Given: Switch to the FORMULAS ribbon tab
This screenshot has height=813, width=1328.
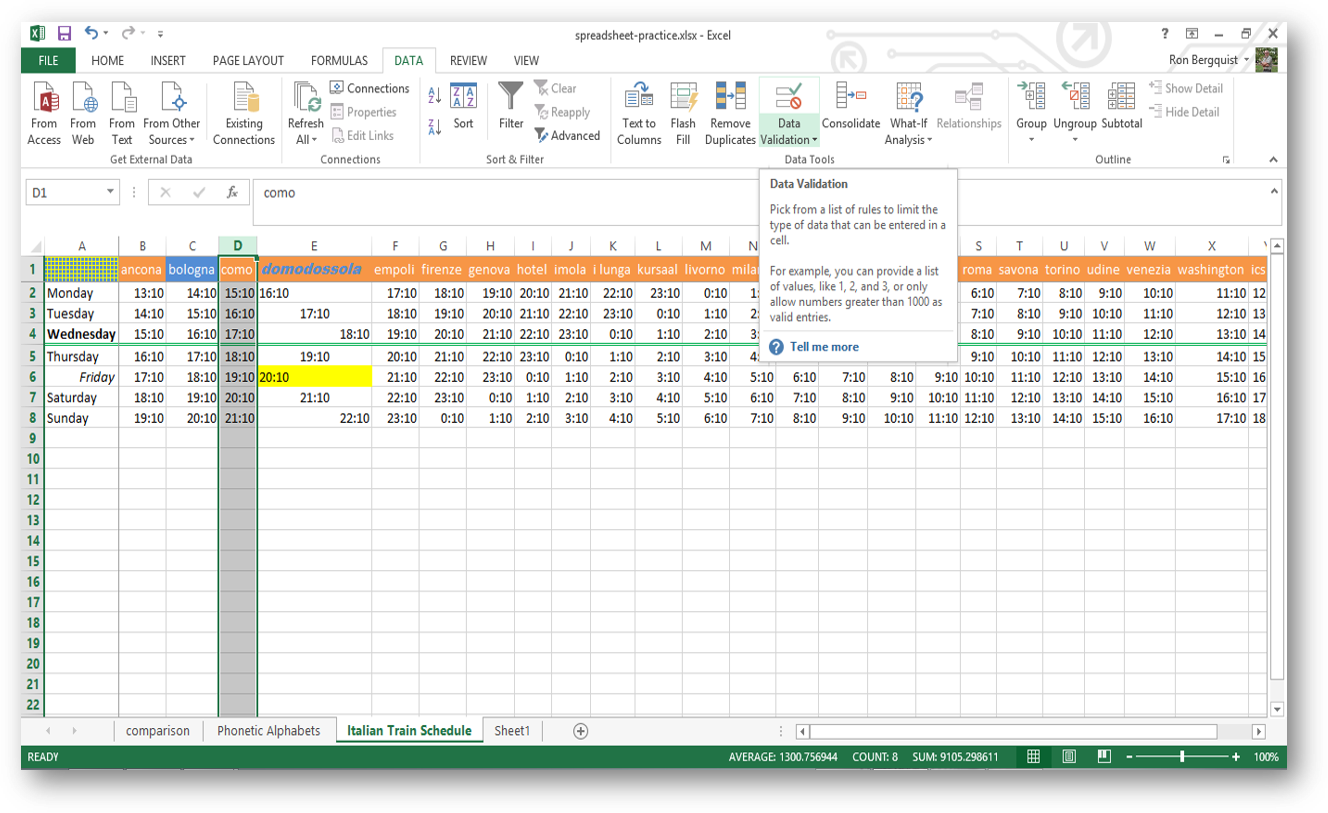Looking at the screenshot, I should [339, 60].
